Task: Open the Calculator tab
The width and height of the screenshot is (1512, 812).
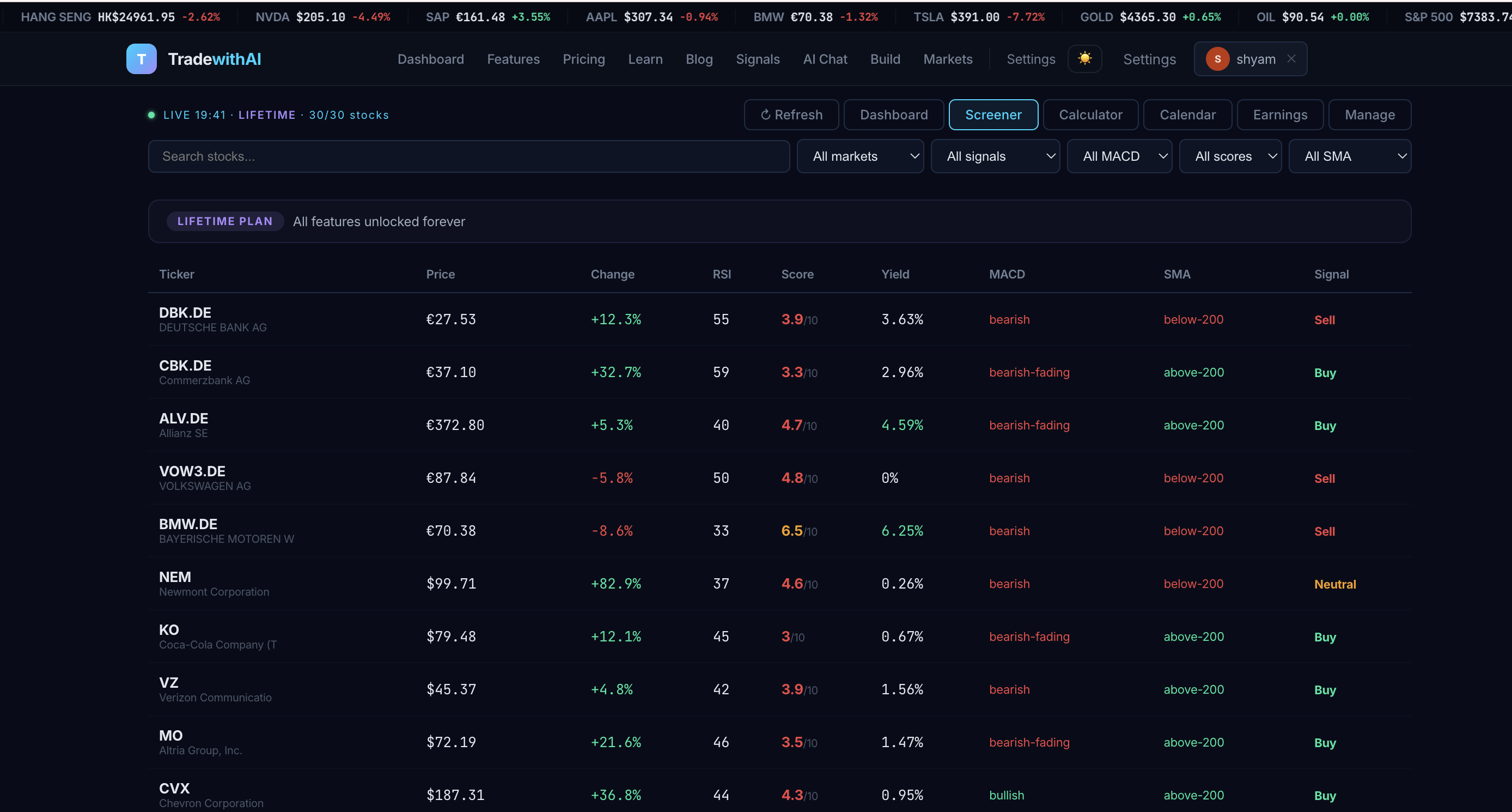Action: tap(1090, 114)
